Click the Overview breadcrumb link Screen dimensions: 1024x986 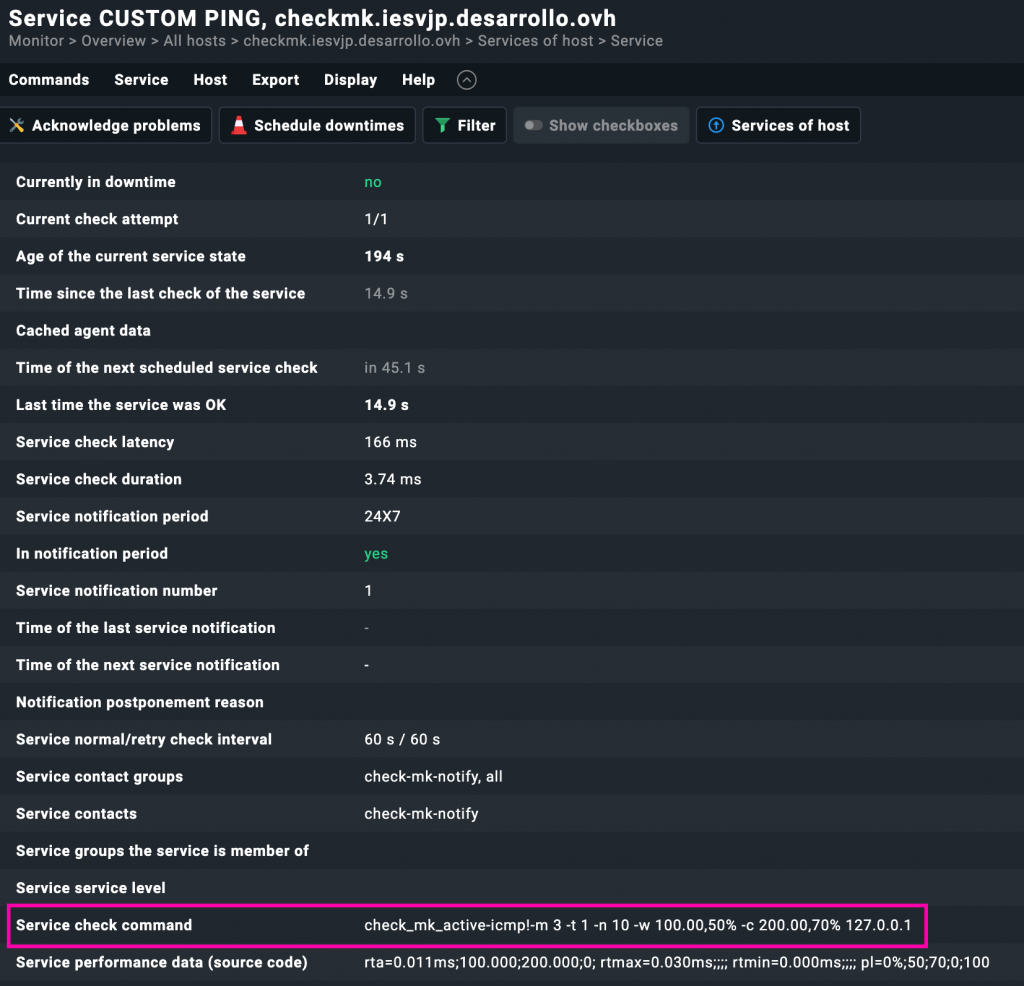(x=113, y=41)
